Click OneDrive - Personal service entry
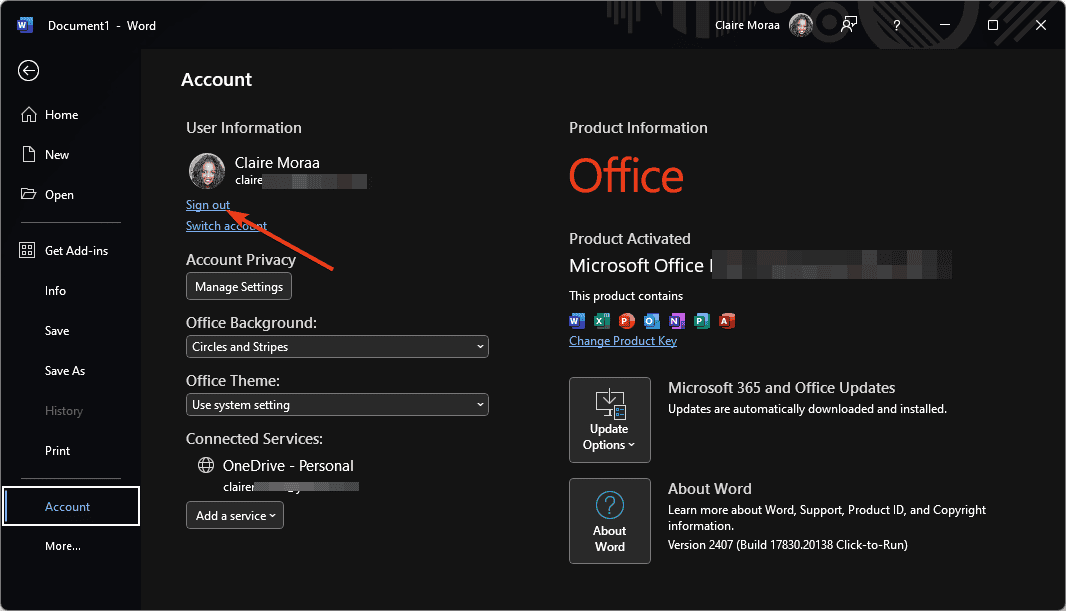 (x=288, y=466)
